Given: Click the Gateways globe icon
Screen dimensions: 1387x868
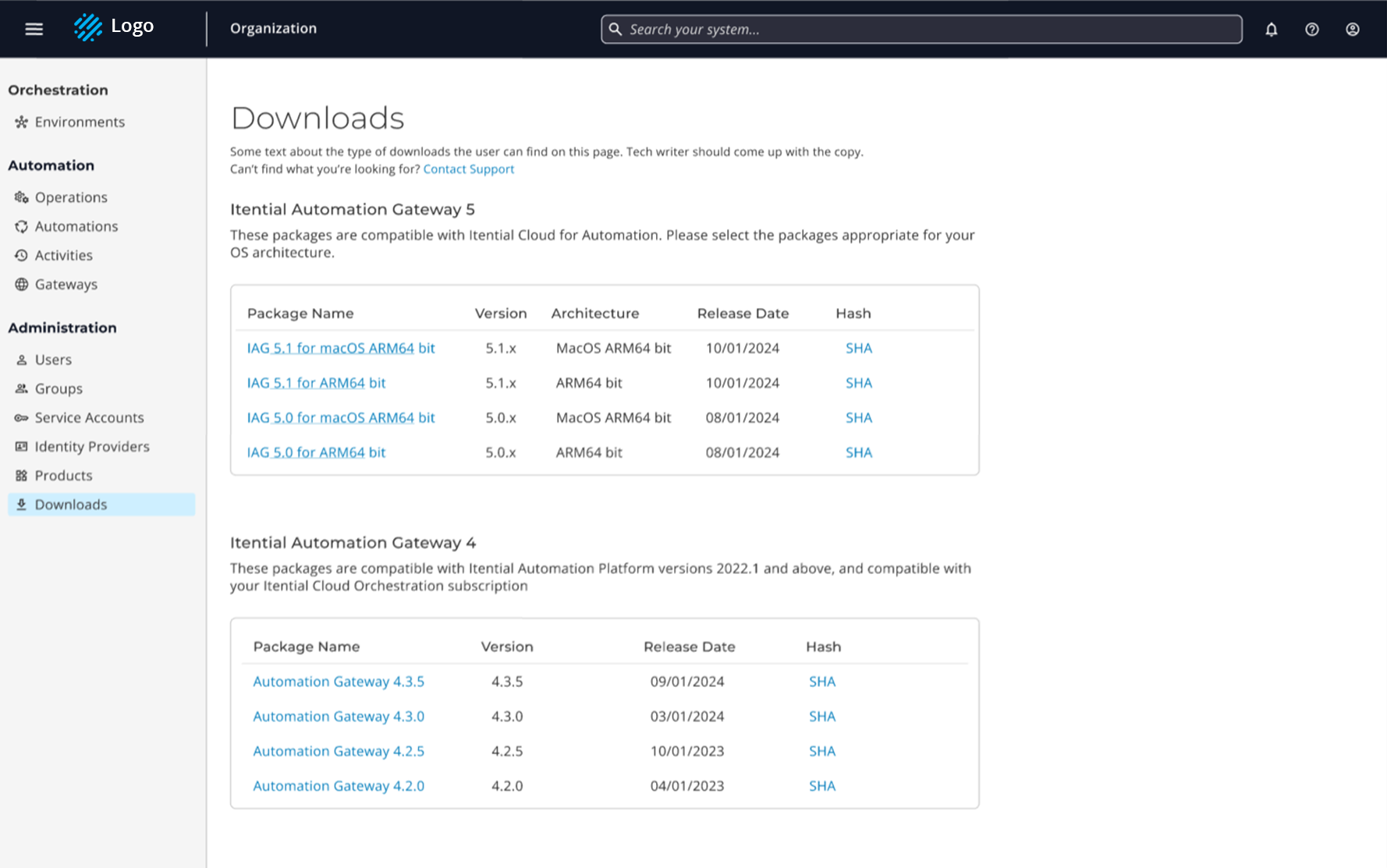Looking at the screenshot, I should point(21,284).
